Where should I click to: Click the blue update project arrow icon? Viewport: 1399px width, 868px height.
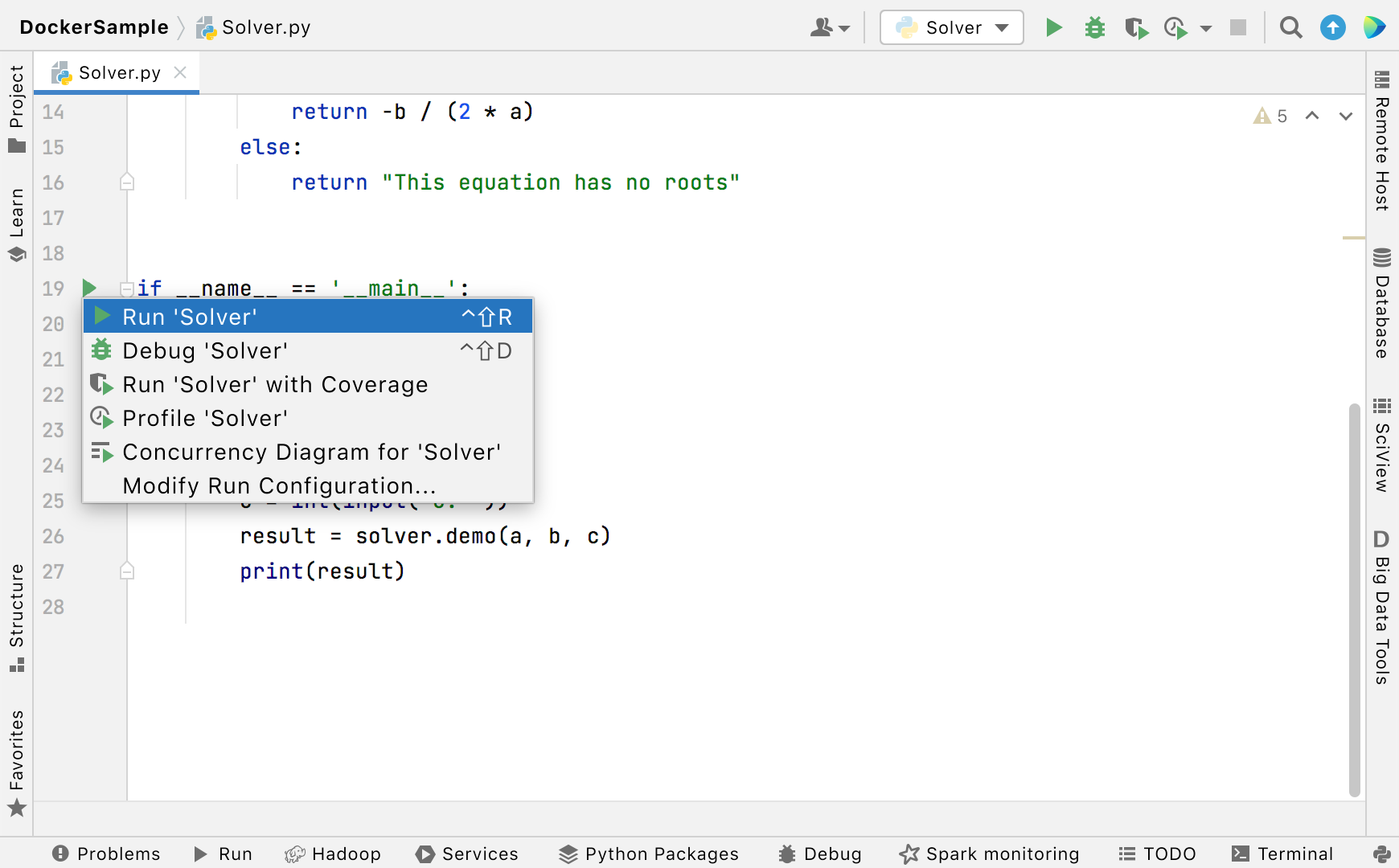point(1333,27)
